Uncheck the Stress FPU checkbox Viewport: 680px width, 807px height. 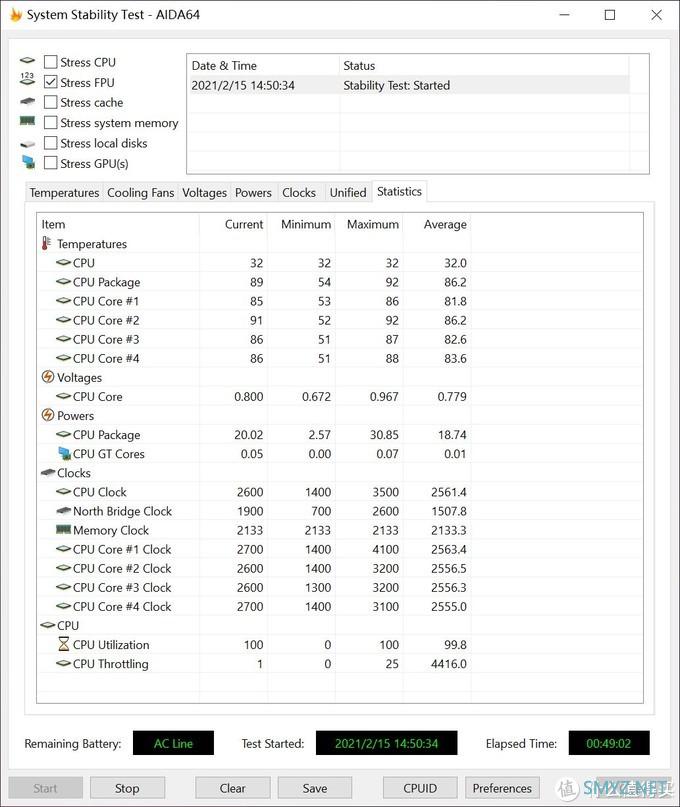click(x=50, y=82)
